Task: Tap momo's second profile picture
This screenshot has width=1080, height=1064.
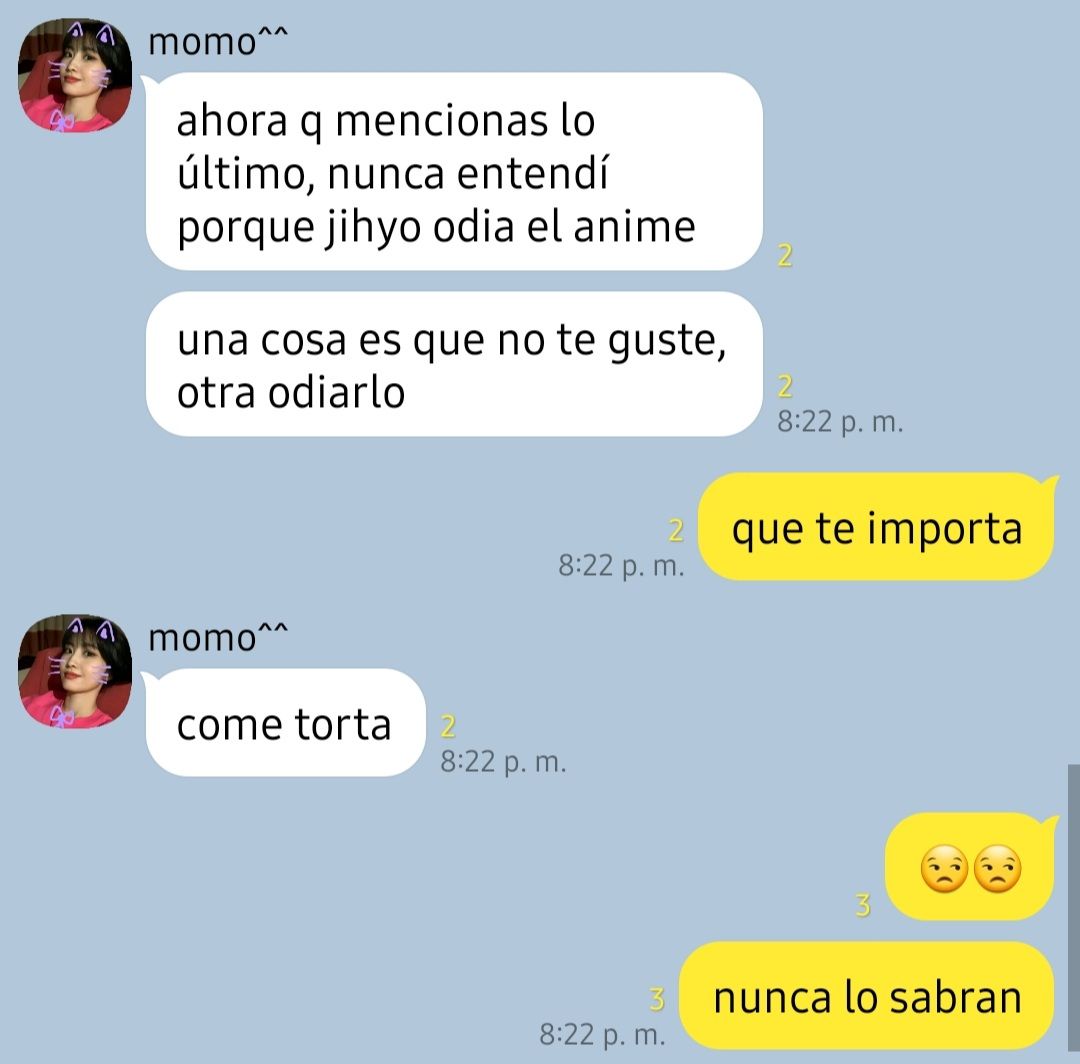Action: pyautogui.click(x=74, y=671)
